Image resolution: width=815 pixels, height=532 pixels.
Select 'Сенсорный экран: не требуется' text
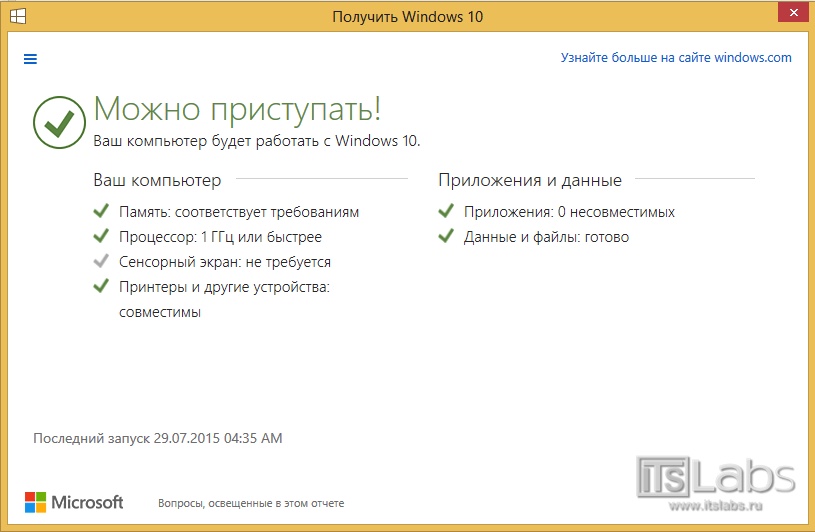[225, 262]
